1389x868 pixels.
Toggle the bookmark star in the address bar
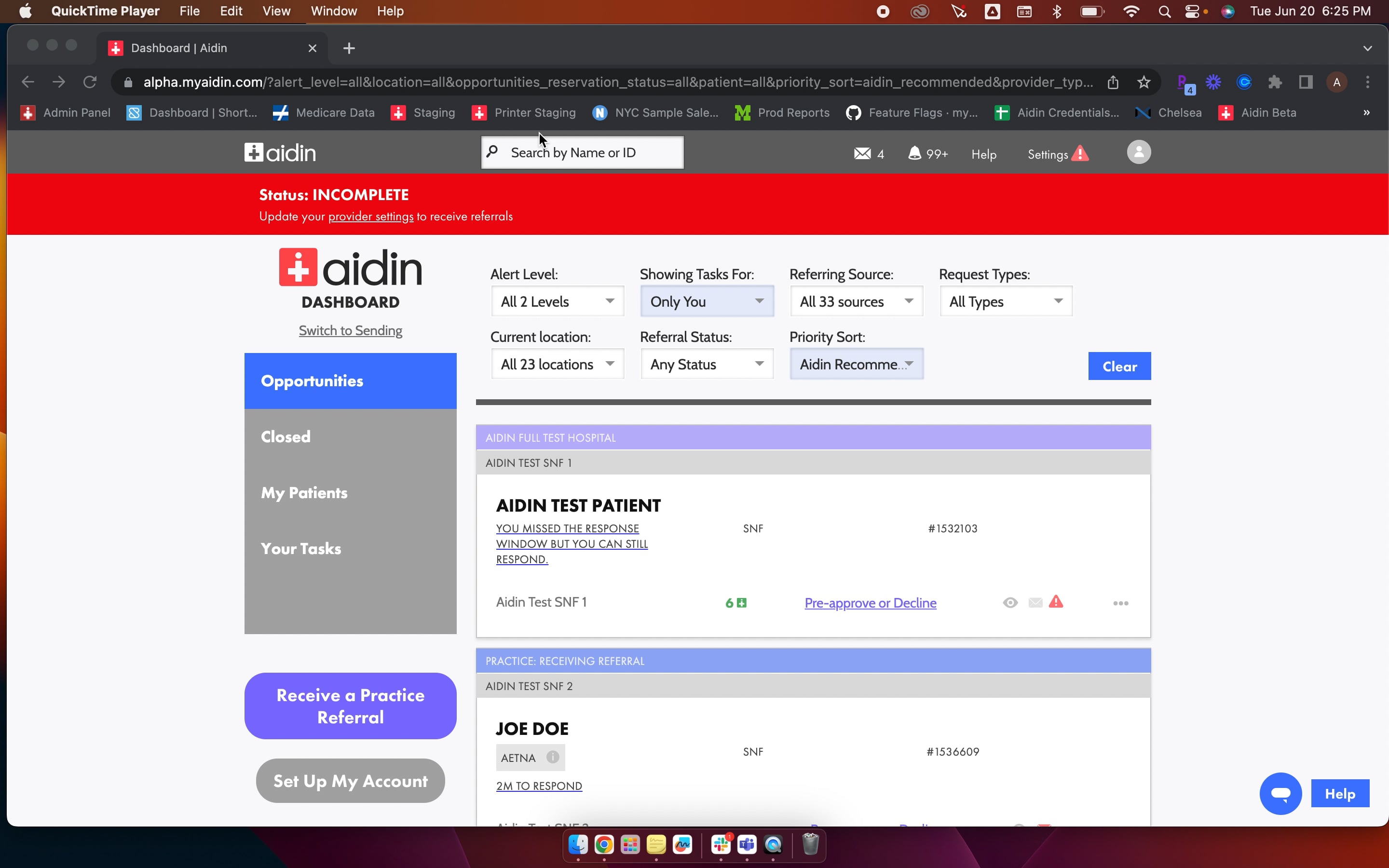click(x=1143, y=82)
